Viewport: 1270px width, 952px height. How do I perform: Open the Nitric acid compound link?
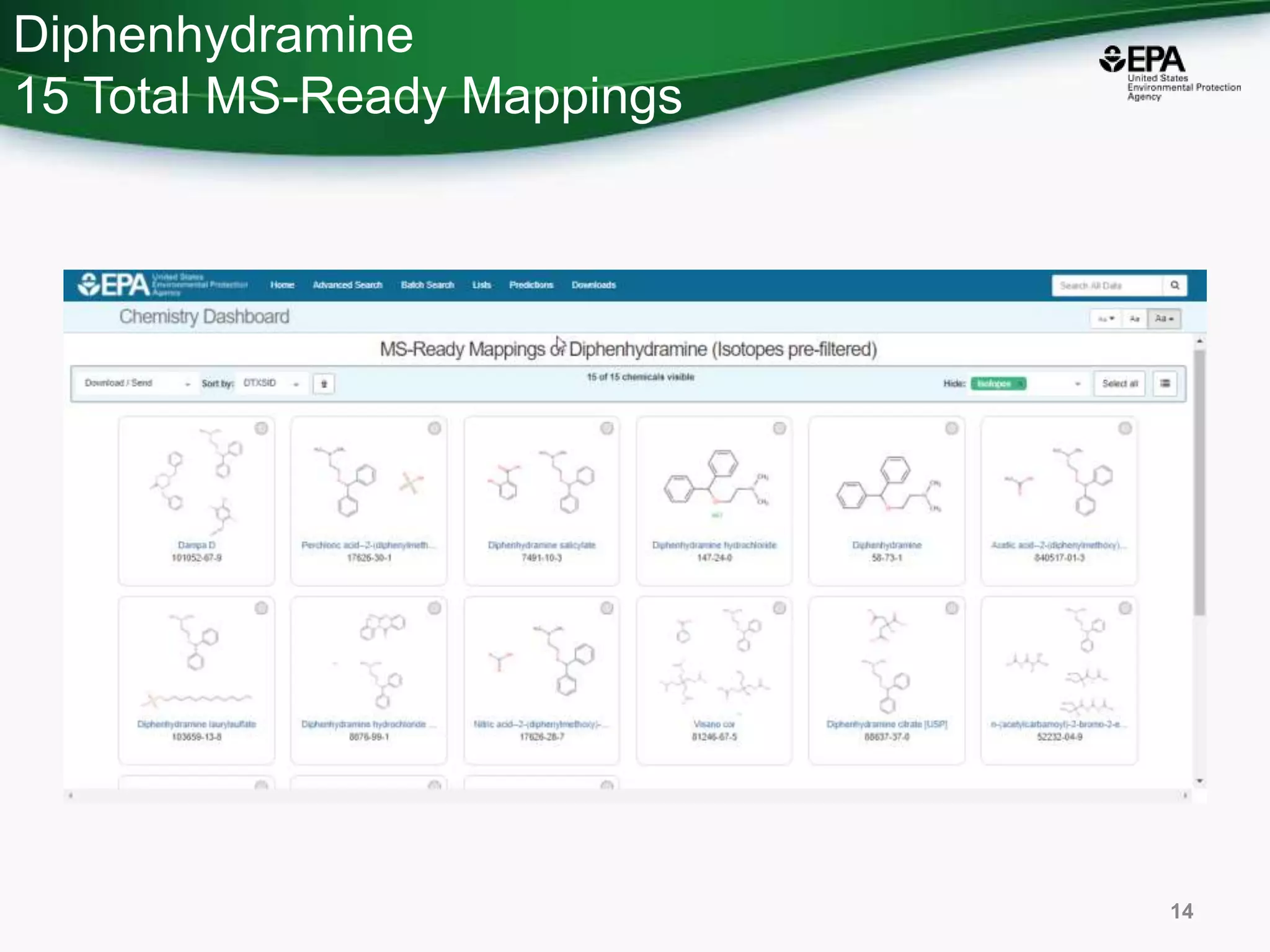point(541,724)
